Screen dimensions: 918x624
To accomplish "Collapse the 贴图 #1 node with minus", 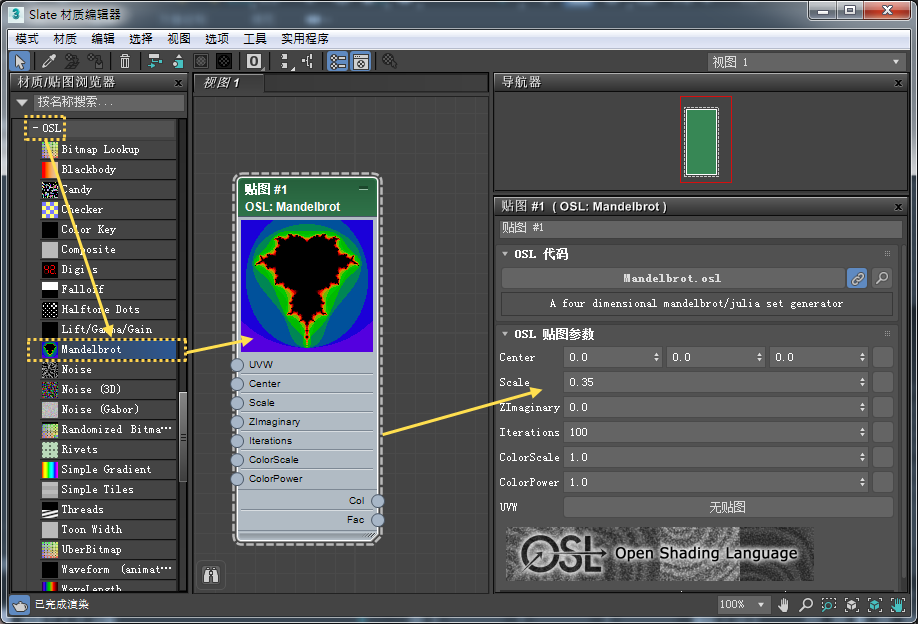I will pos(364,189).
